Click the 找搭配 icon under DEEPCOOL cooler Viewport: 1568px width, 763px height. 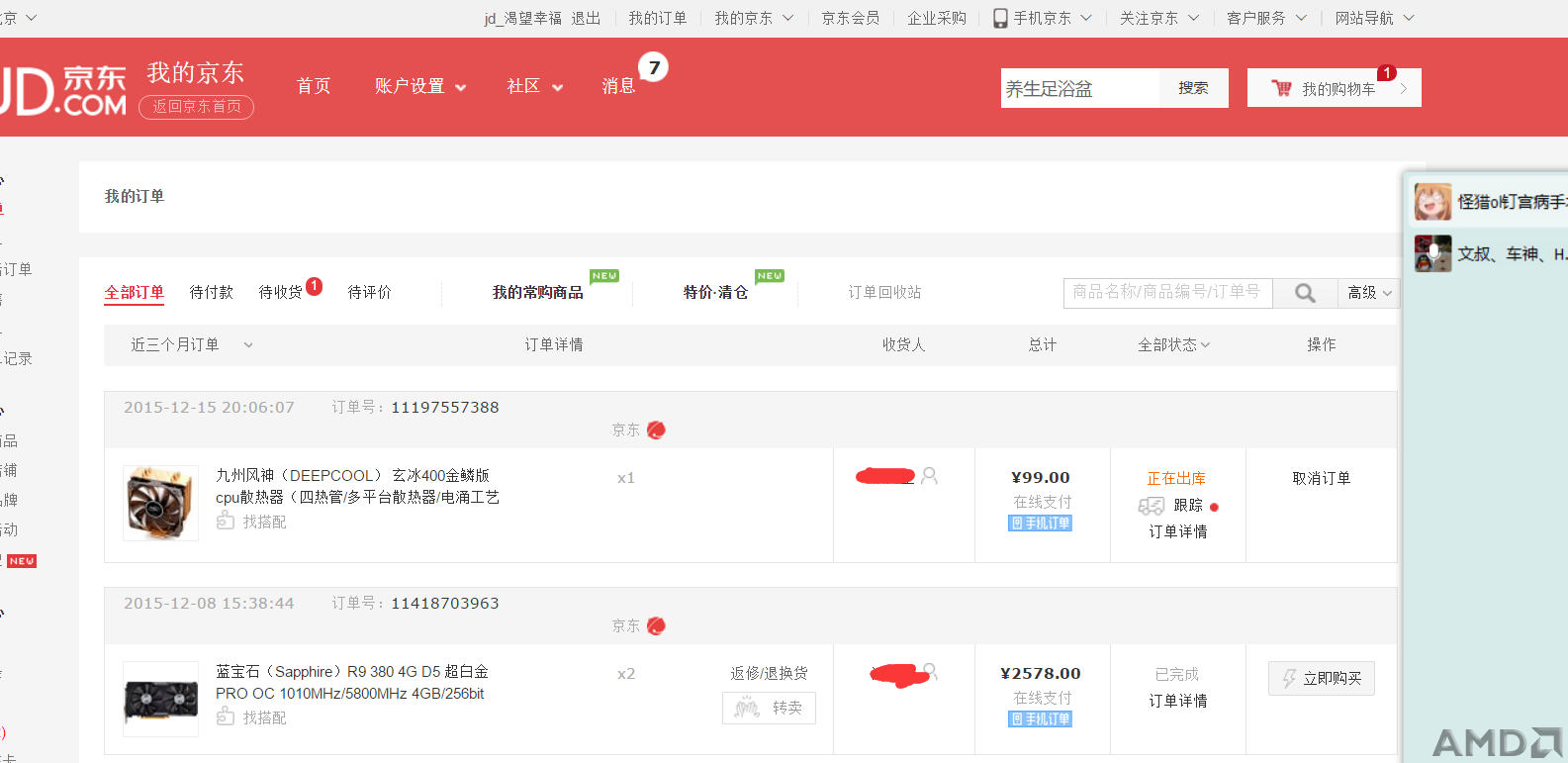(x=226, y=521)
